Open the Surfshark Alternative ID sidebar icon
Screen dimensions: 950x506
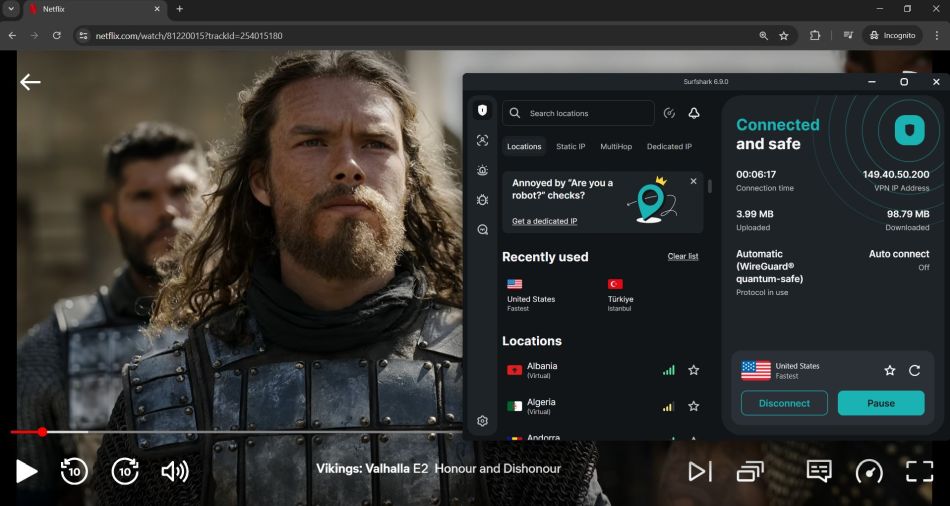[x=482, y=141]
